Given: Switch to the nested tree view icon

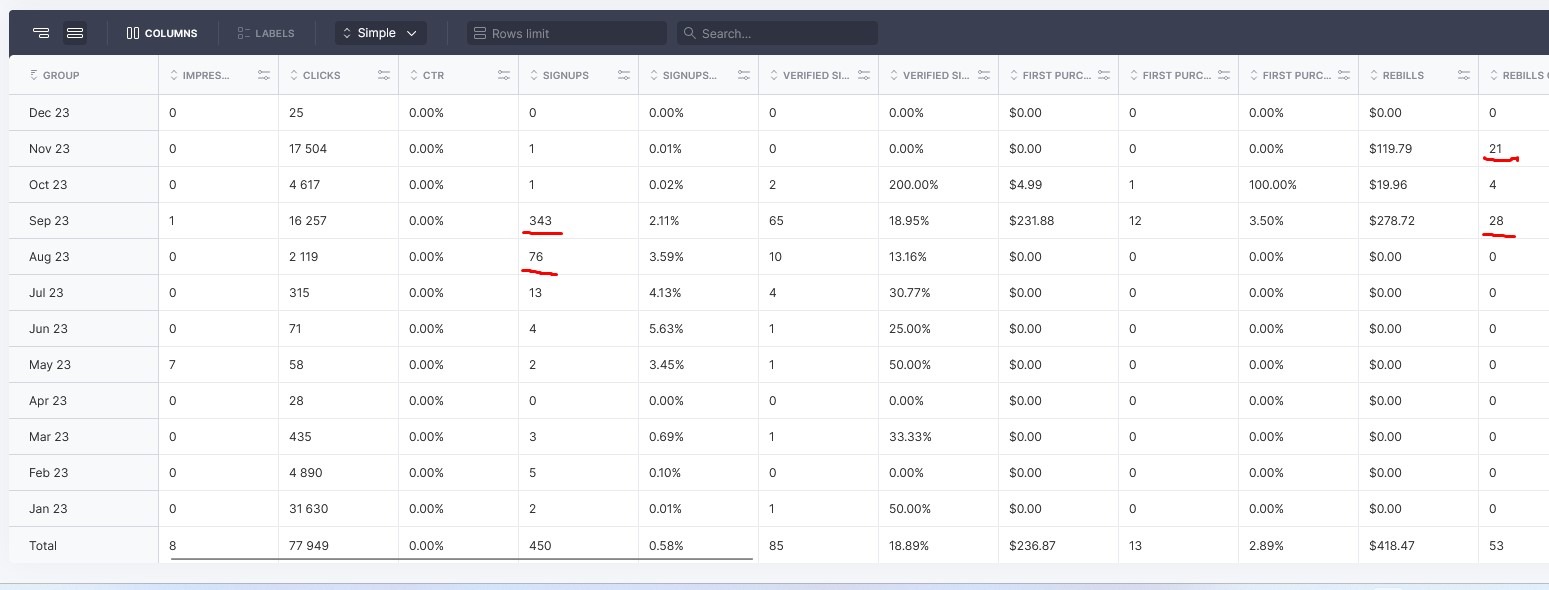Looking at the screenshot, I should pos(41,33).
